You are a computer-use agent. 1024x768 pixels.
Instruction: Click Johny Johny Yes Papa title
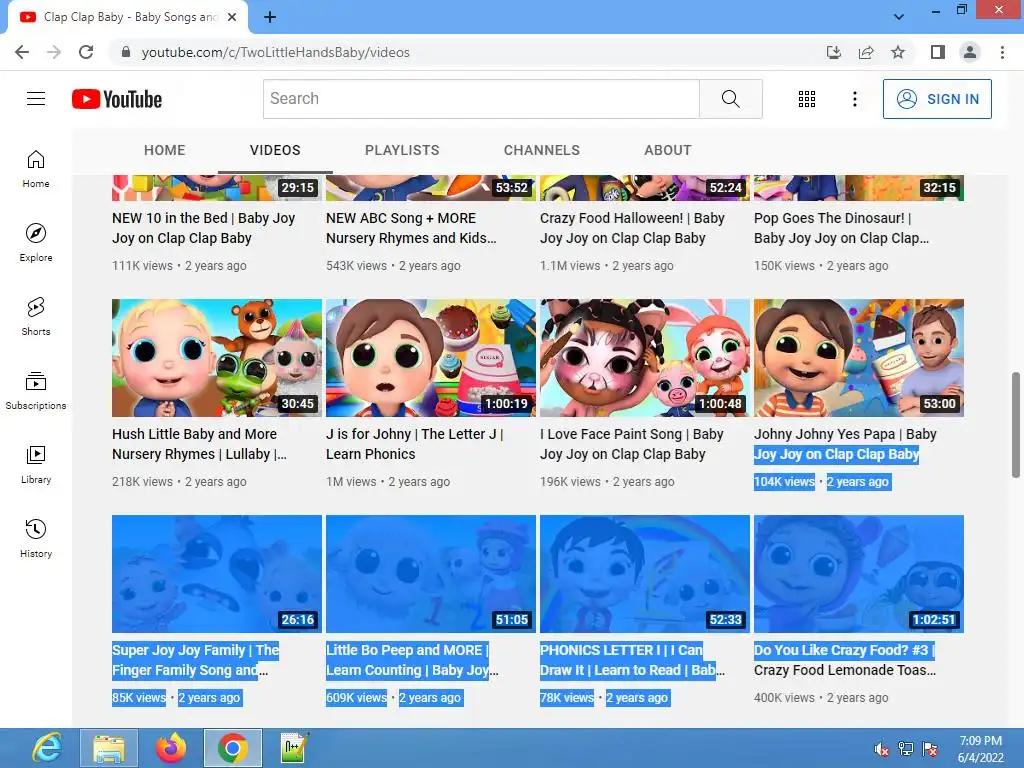[845, 444]
